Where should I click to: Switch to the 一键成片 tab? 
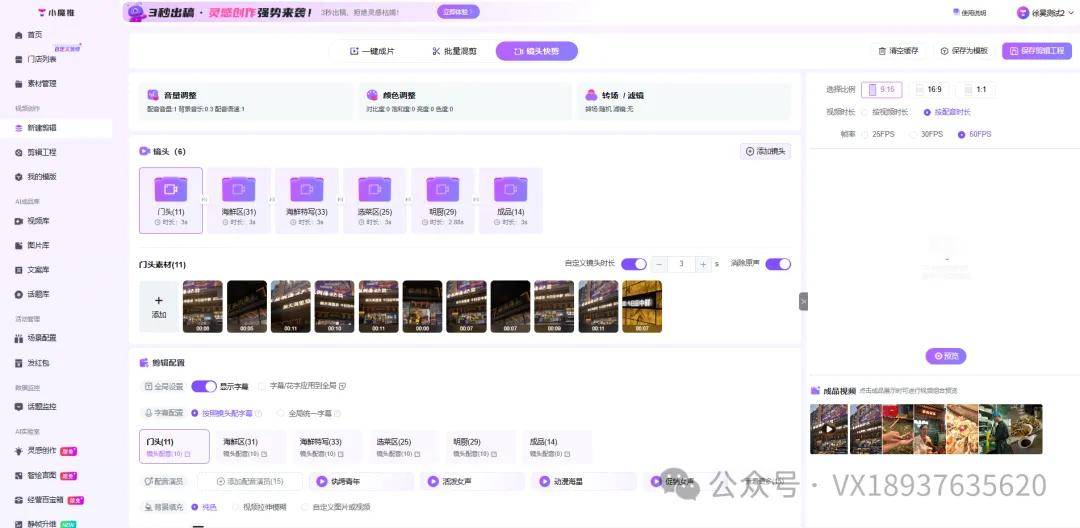pos(372,51)
